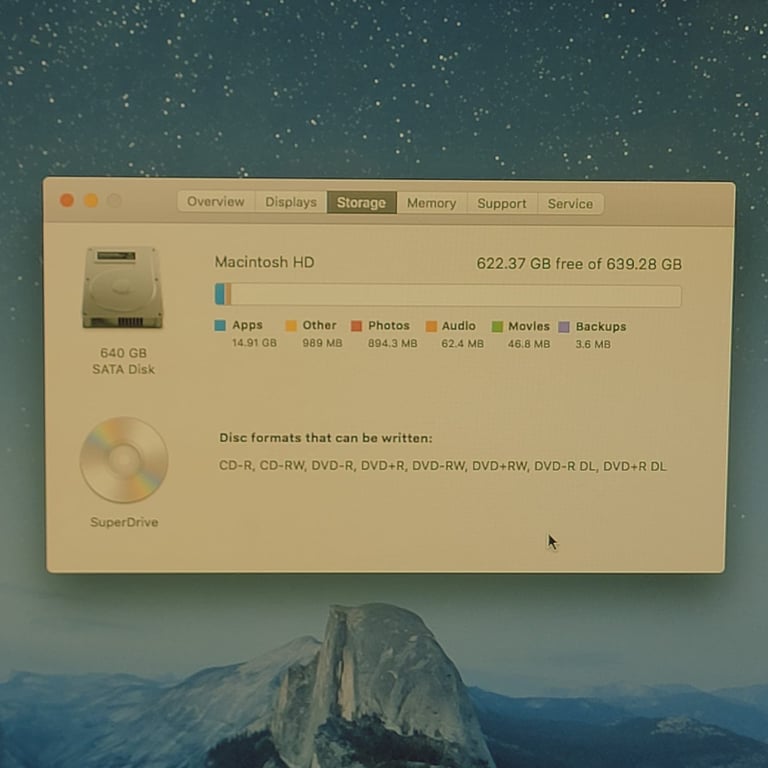Click the blue Apps color swatch
768x768 pixels.
tap(220, 325)
